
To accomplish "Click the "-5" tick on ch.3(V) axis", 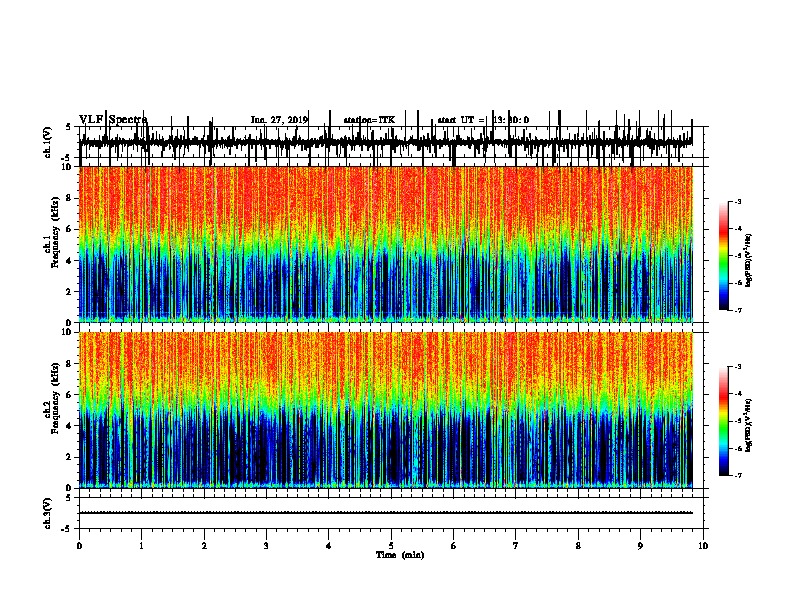I will pos(68,529).
